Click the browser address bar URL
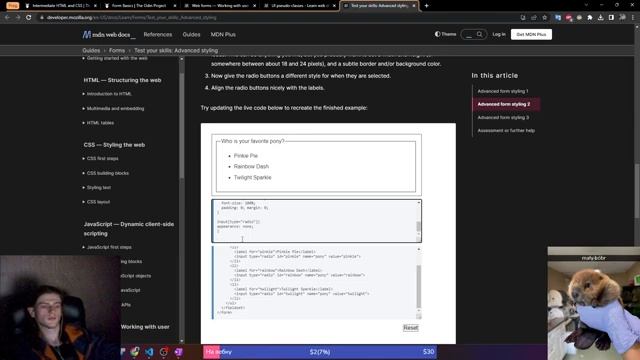This screenshot has height=360, width=640. click(131, 18)
